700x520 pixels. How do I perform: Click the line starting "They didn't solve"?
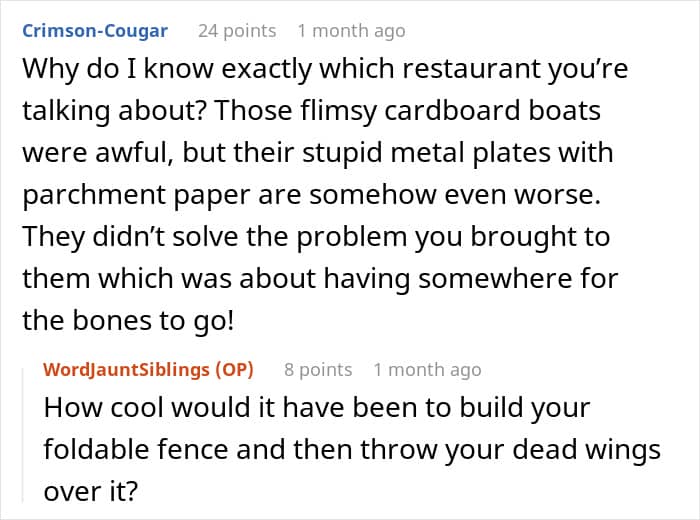click(316, 238)
